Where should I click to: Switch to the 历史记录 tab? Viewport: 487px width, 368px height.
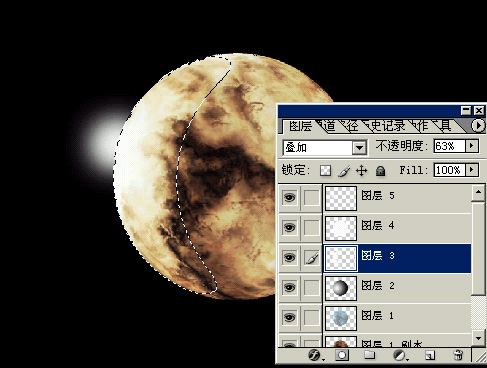[x=387, y=126]
